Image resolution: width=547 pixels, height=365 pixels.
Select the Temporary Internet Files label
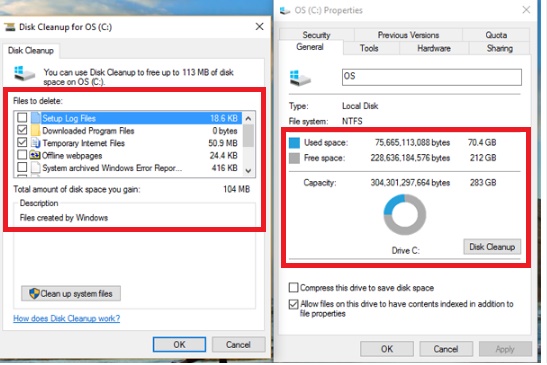83,143
